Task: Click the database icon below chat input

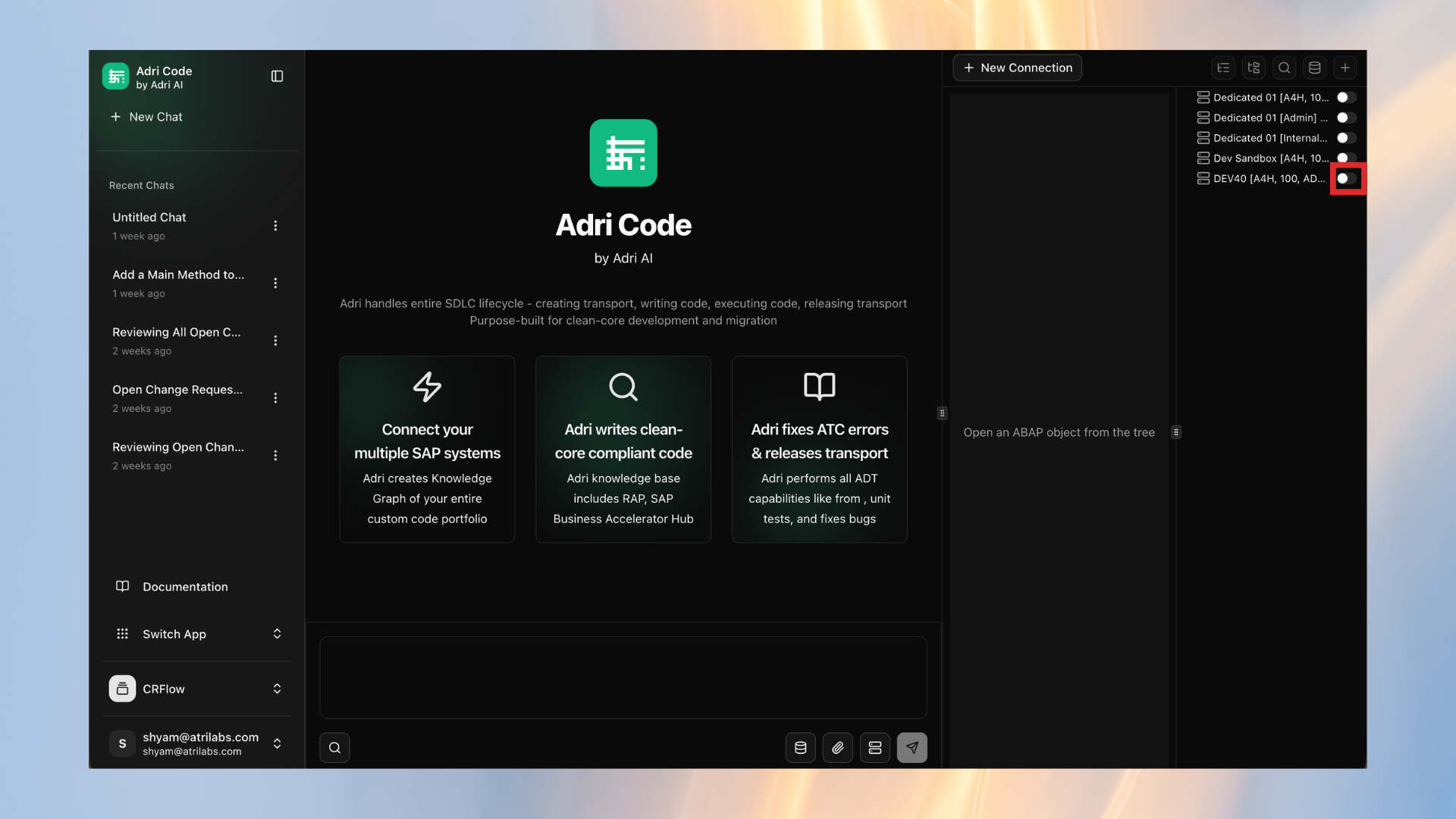Action: click(x=800, y=748)
